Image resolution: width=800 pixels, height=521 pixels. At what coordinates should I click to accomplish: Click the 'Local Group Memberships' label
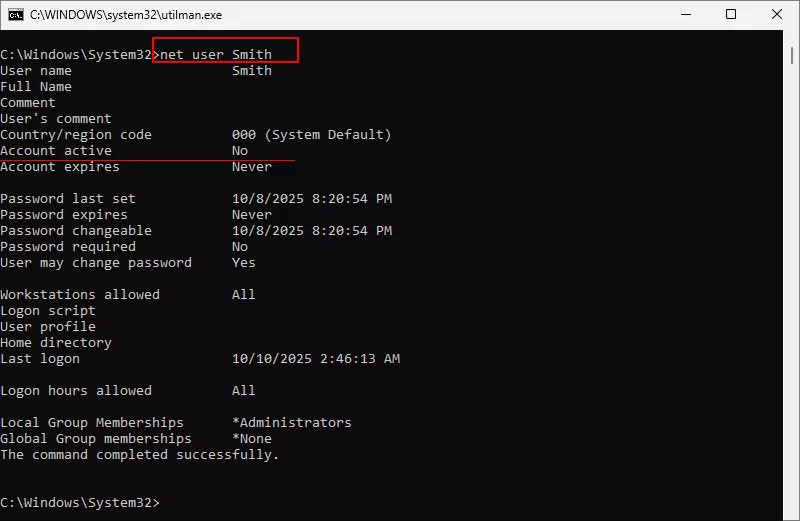[x=92, y=423]
